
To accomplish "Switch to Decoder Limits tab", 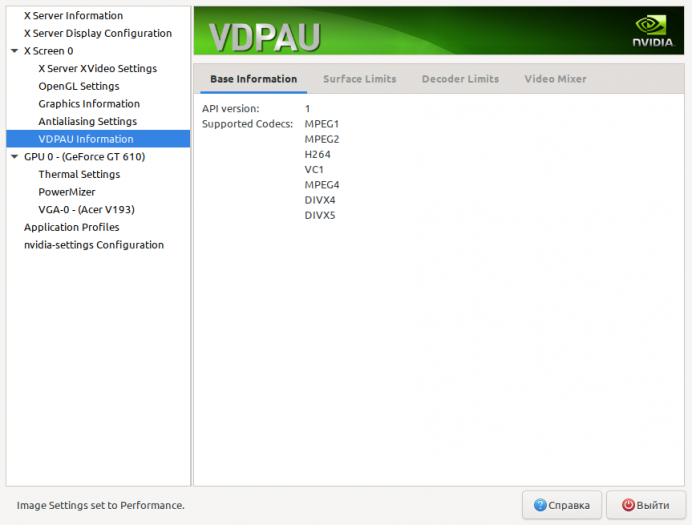I will 460,79.
